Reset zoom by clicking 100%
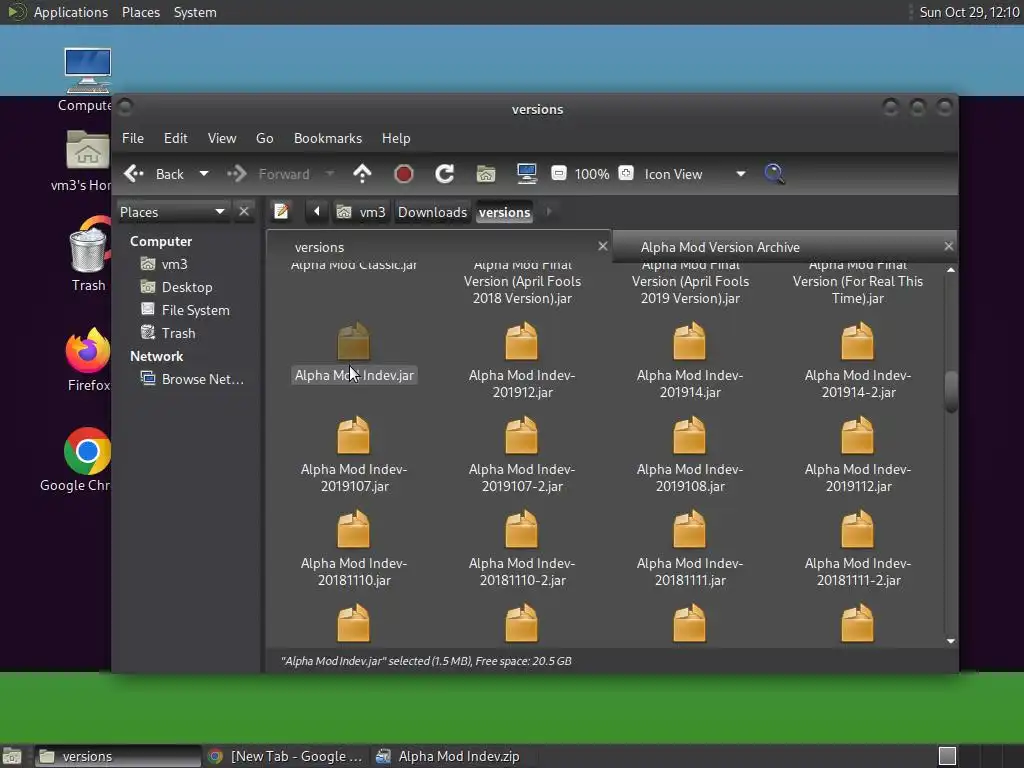The image size is (1024, 768). tap(592, 174)
